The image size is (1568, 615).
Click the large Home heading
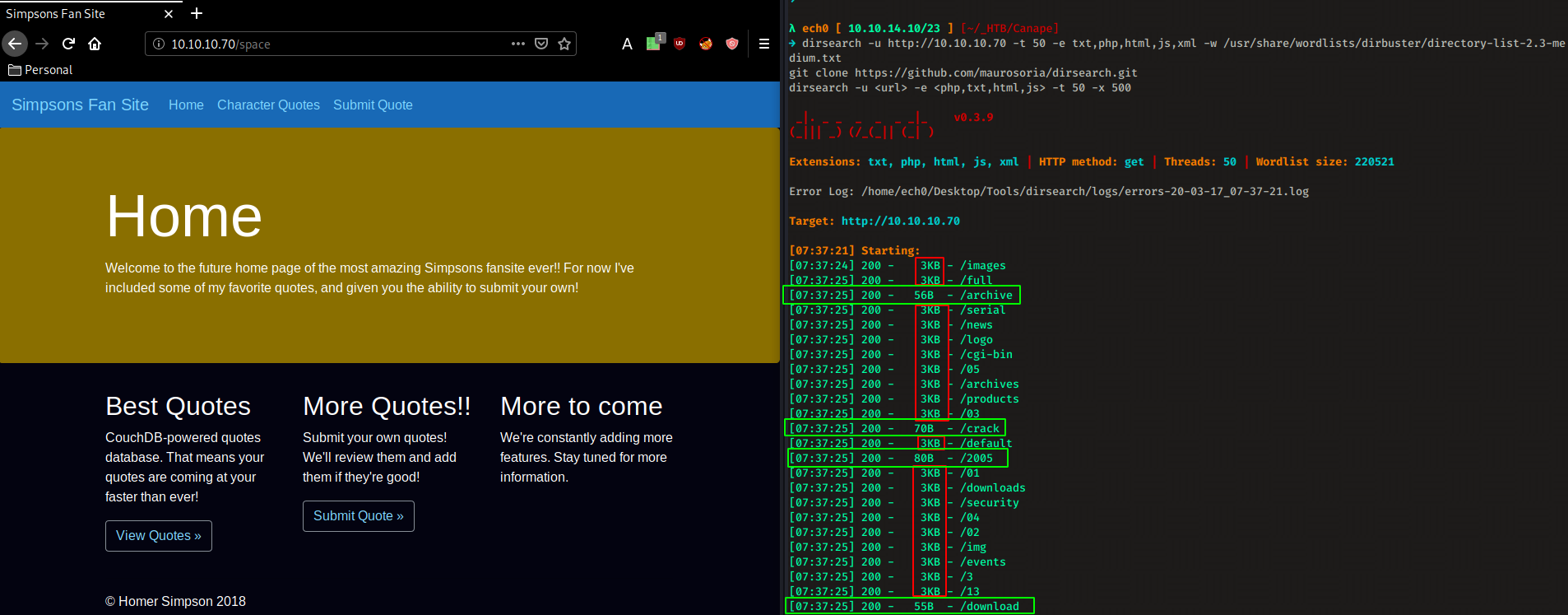[184, 217]
